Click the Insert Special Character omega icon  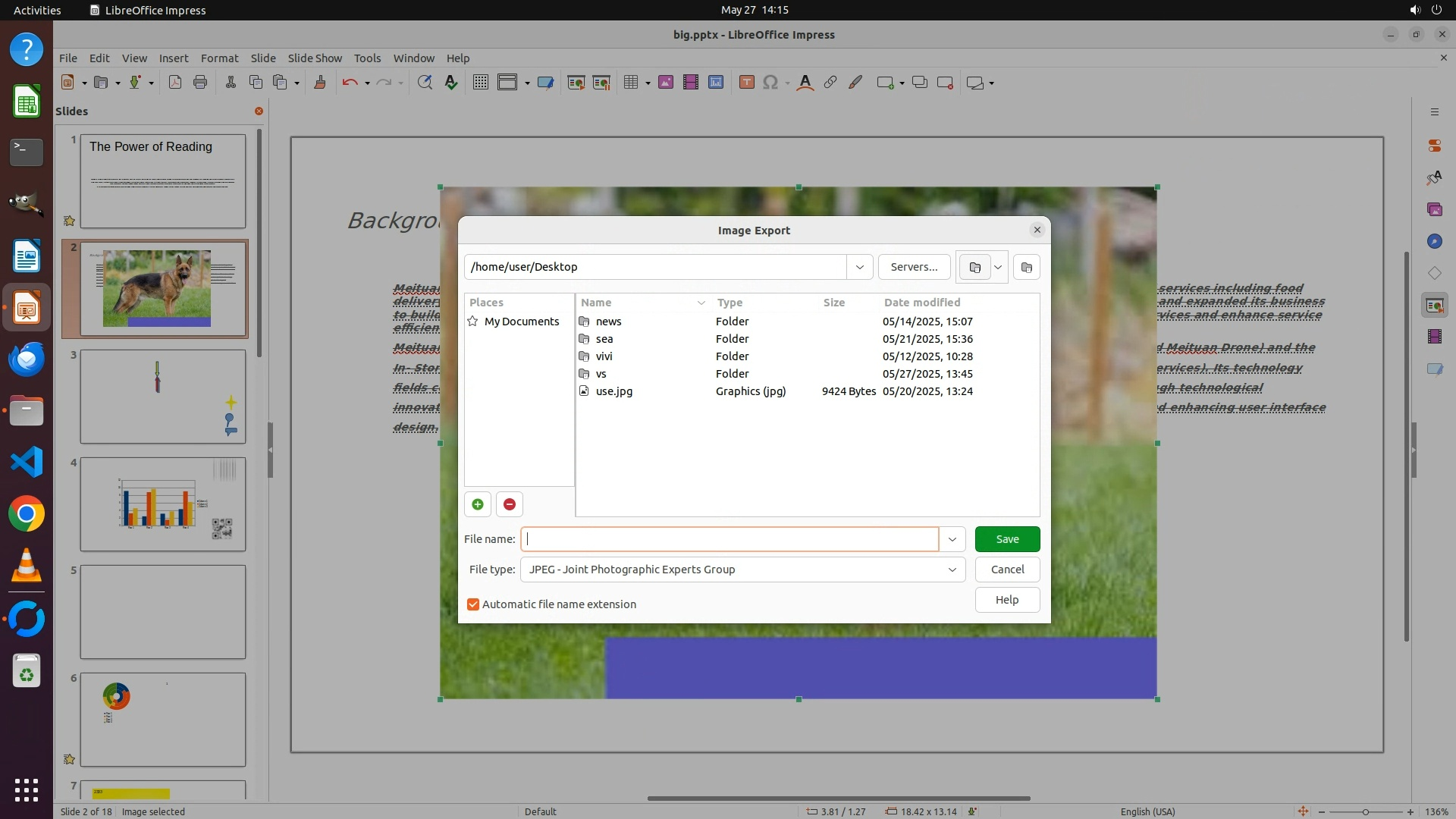coord(770,83)
